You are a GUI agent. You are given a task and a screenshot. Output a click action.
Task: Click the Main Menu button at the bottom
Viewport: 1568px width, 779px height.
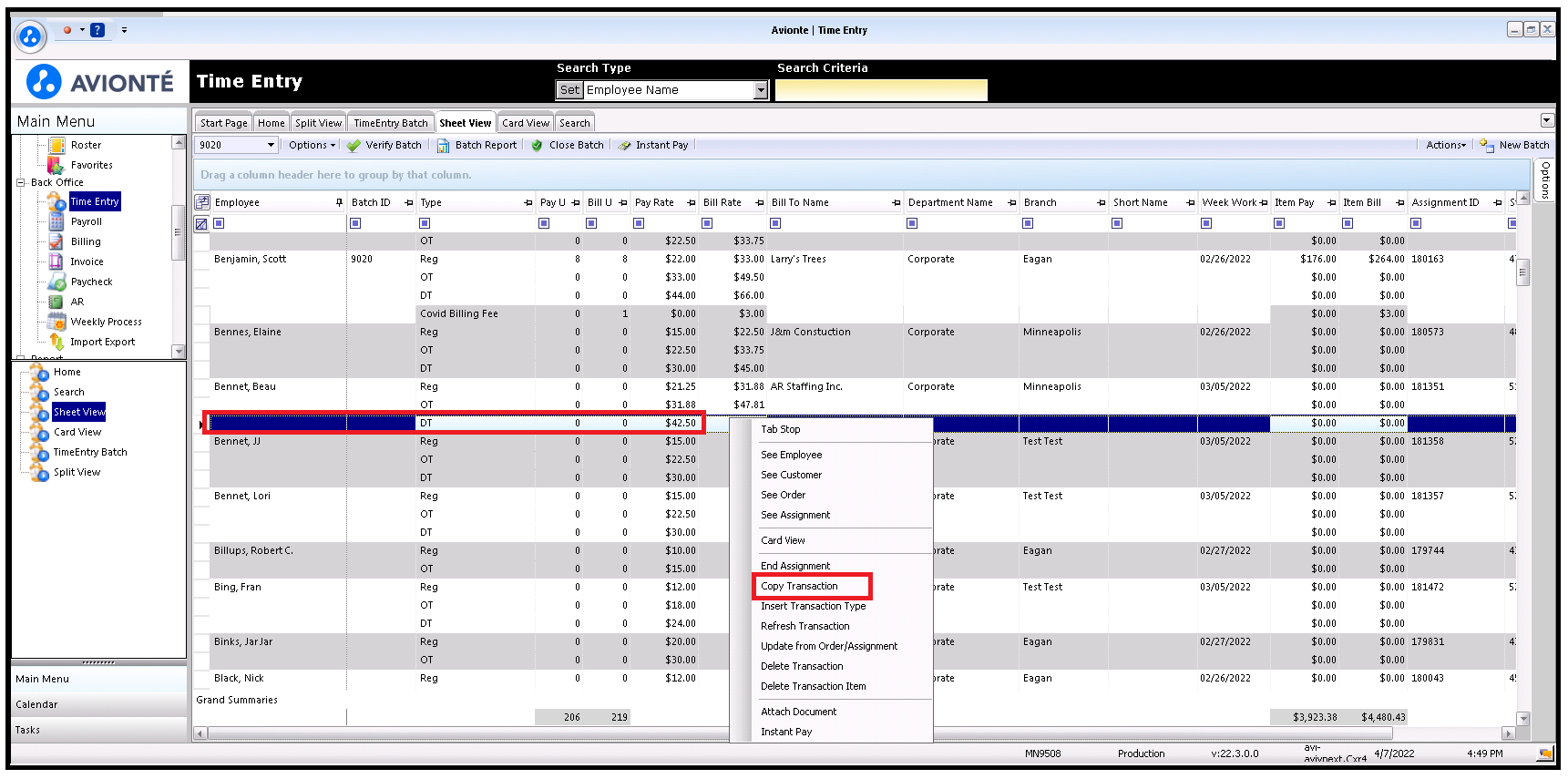[98, 679]
